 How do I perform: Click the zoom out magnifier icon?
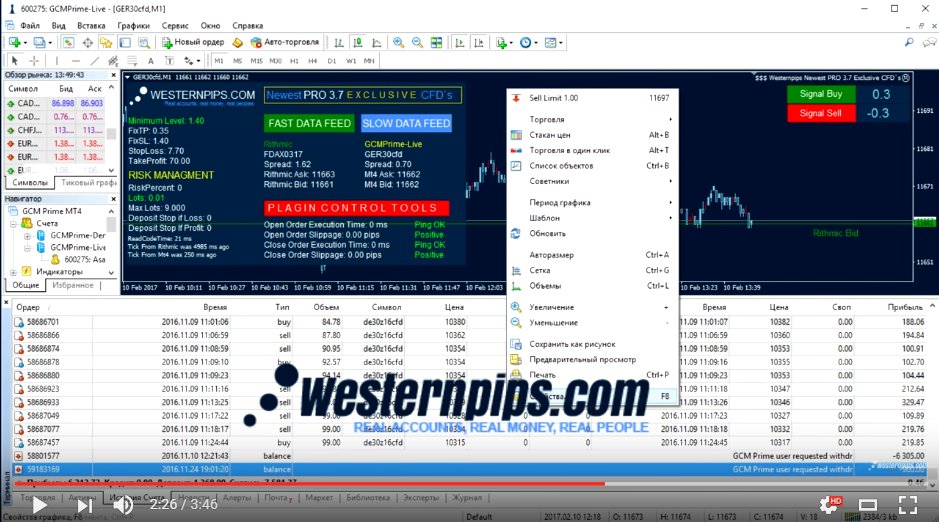point(417,43)
